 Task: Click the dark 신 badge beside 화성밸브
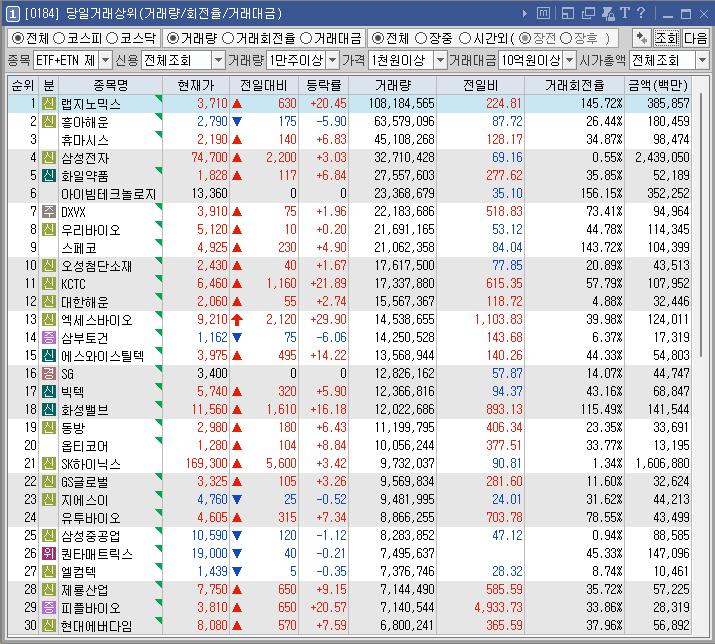tap(49, 409)
